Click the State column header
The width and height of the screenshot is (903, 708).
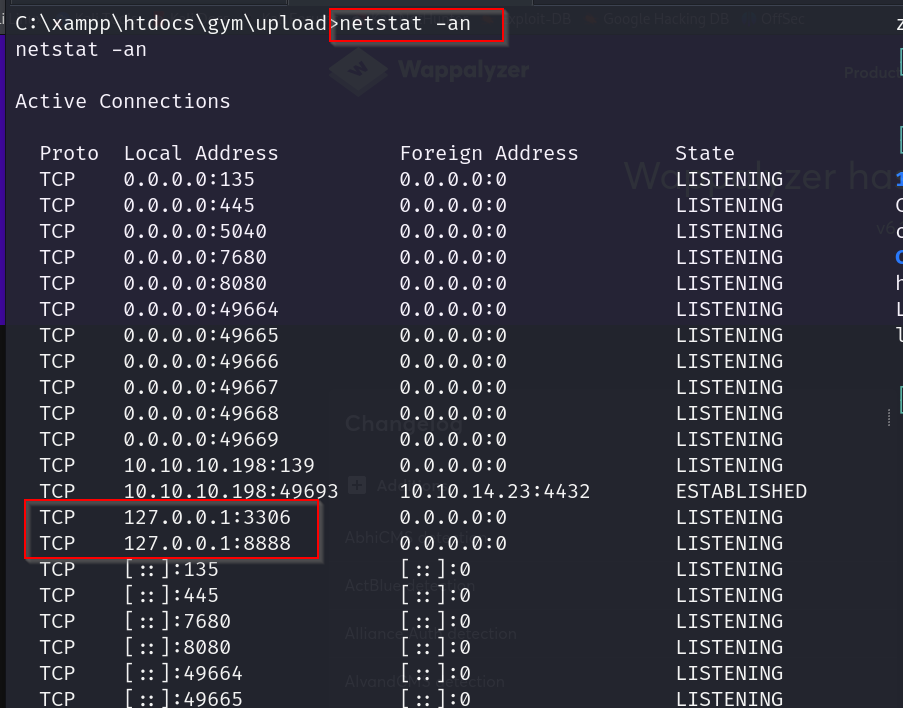[705, 153]
